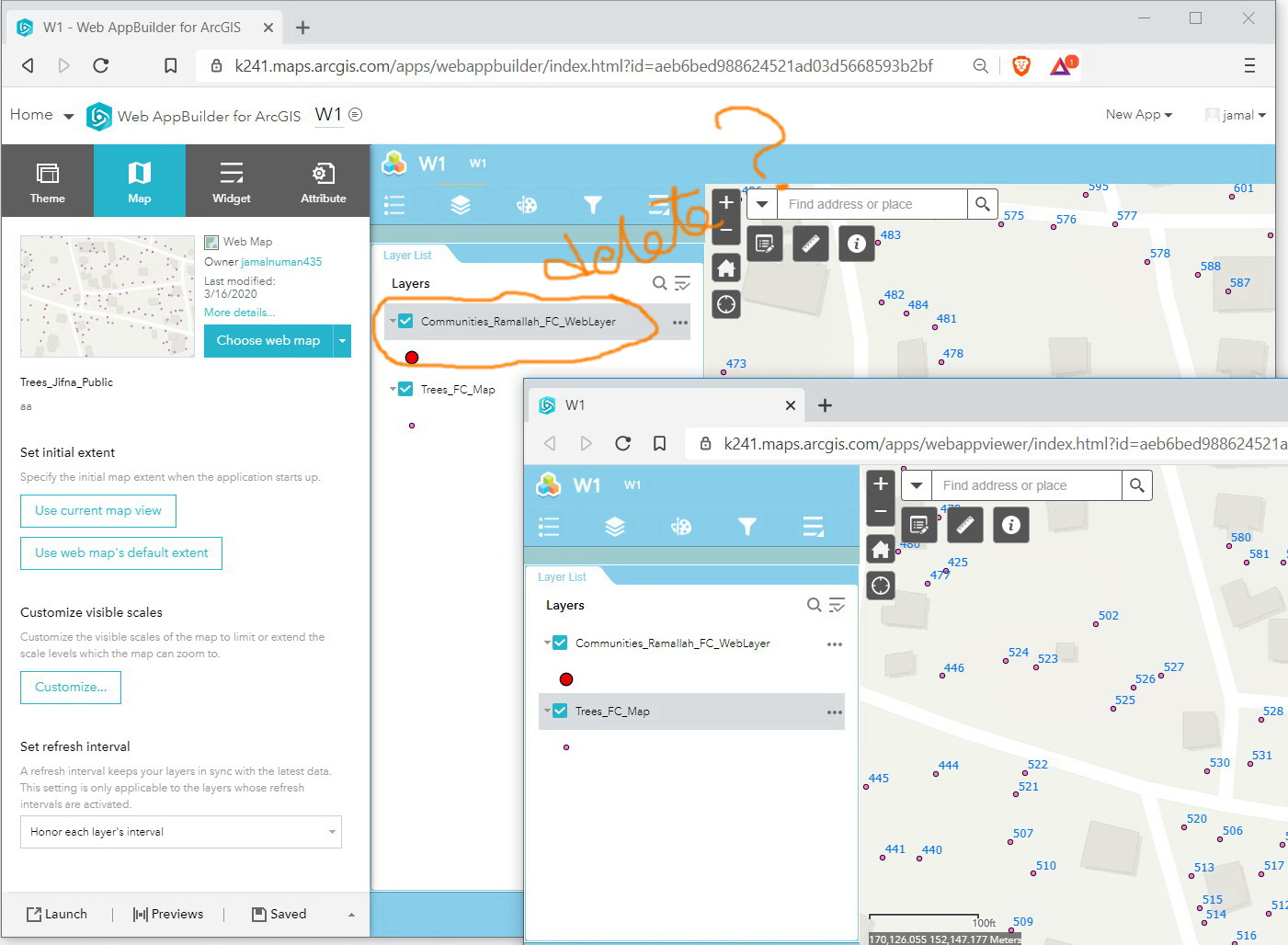Collapse the Trees_FC_Map legend in the front viewer
The image size is (1288, 945).
[x=547, y=711]
